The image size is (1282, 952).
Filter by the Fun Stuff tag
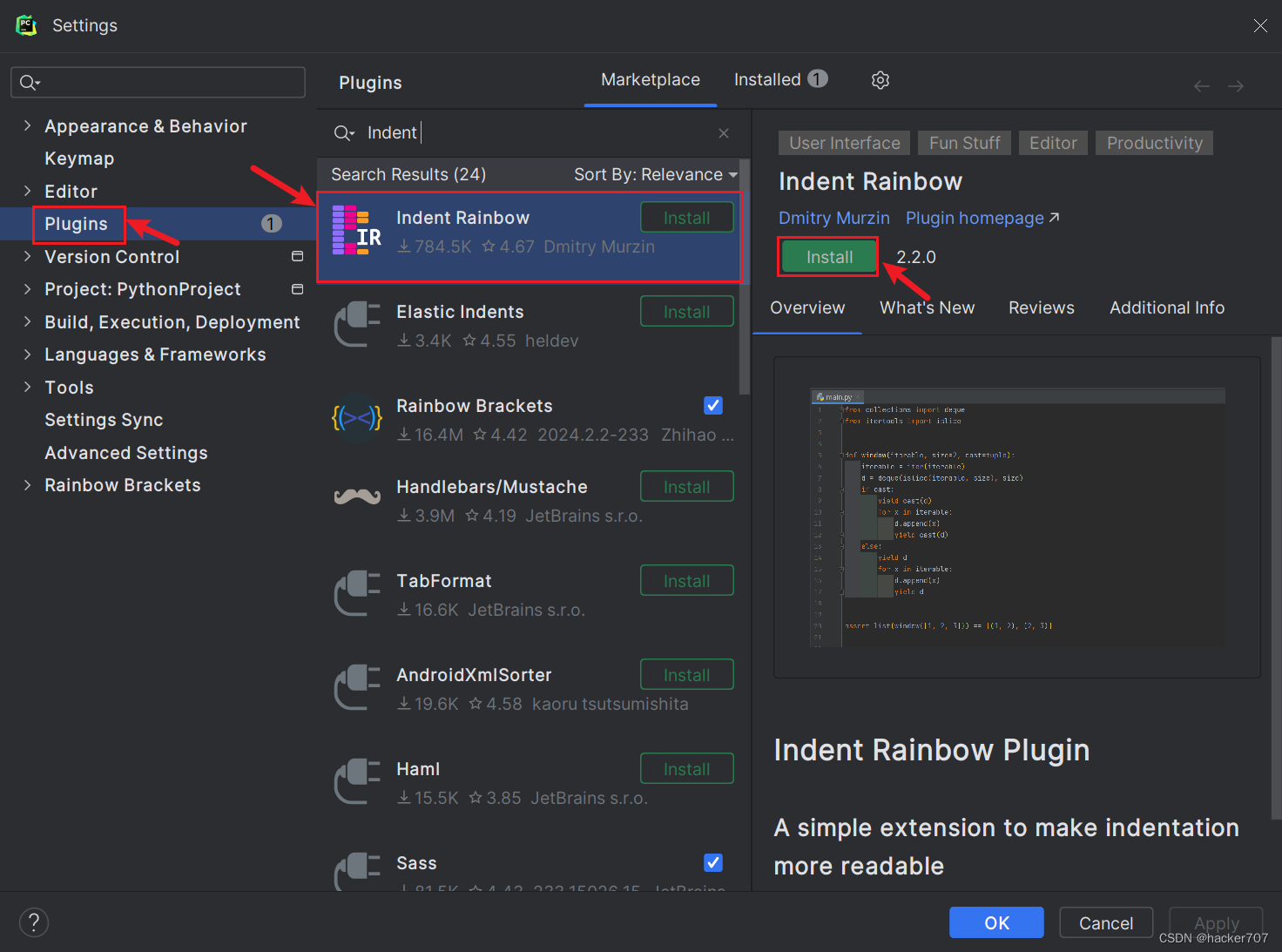tap(964, 143)
